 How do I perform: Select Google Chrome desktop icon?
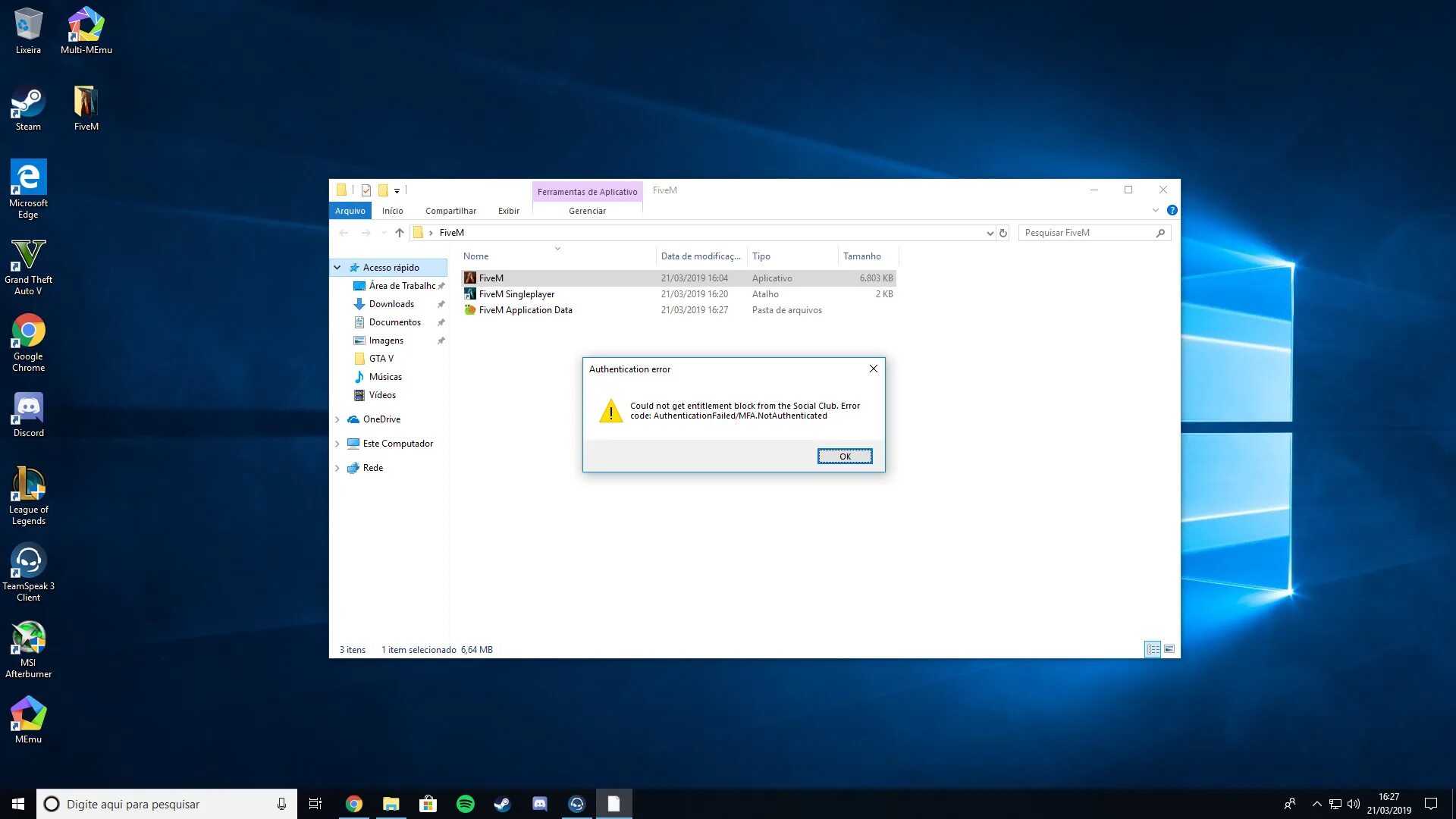[x=28, y=343]
